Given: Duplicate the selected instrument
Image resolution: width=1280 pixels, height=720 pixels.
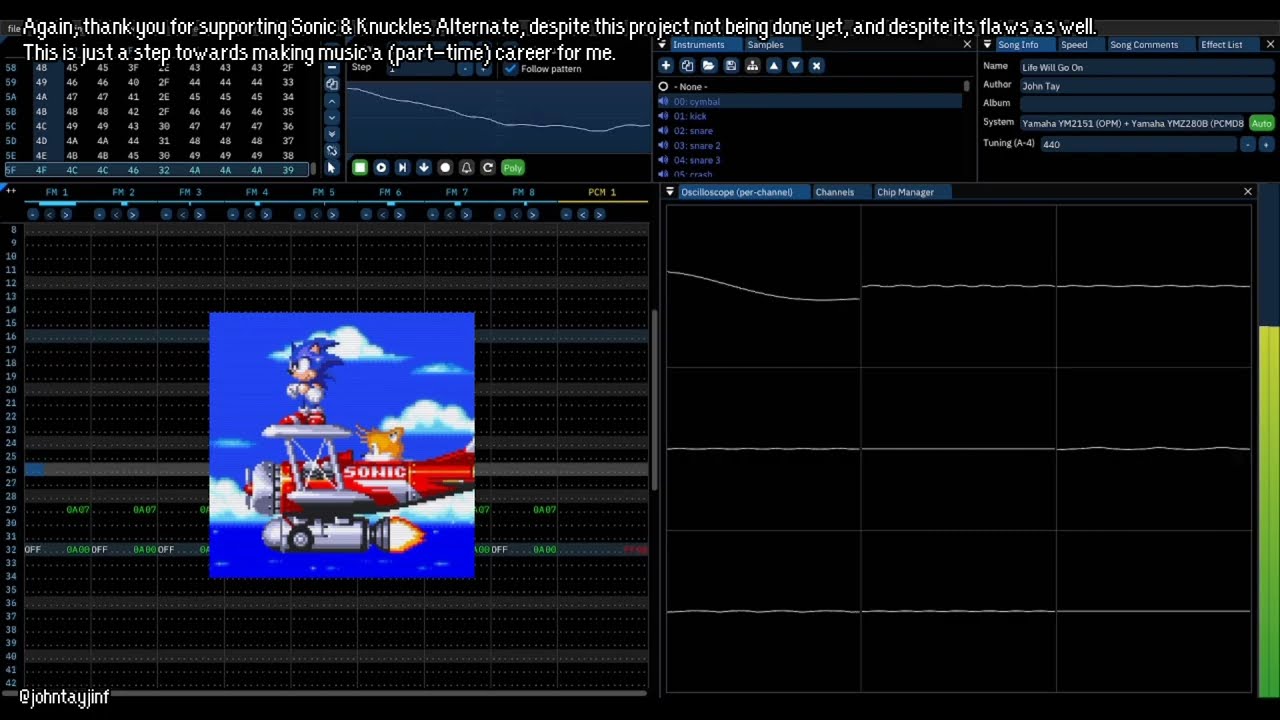Looking at the screenshot, I should click(x=687, y=65).
